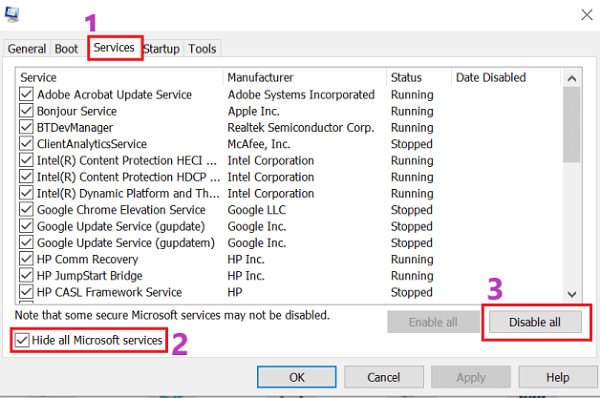Toggle HP JumpStart Bridge checkbox

(x=26, y=275)
